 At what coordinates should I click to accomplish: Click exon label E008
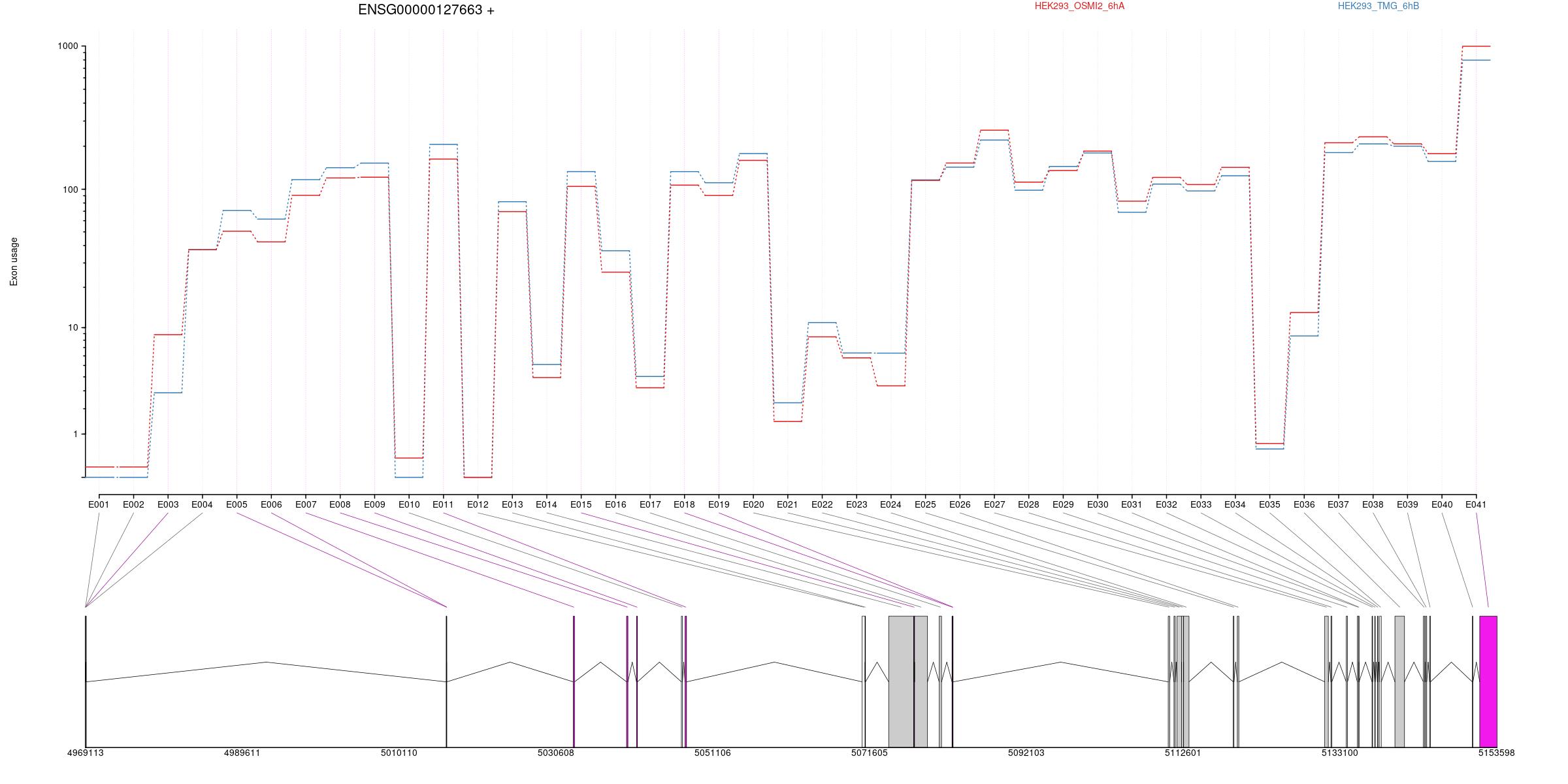340,504
